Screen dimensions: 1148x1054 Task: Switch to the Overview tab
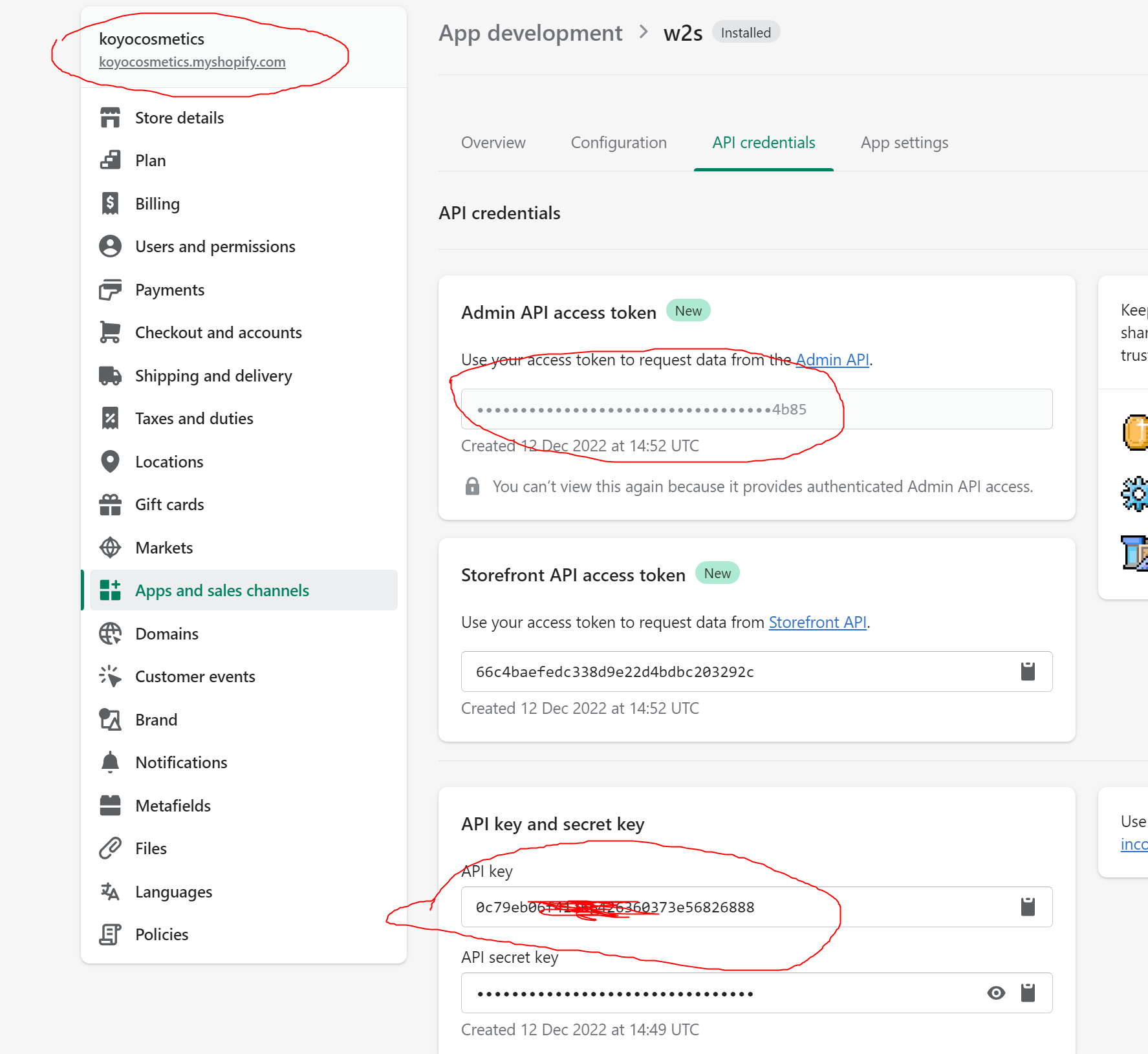click(493, 142)
